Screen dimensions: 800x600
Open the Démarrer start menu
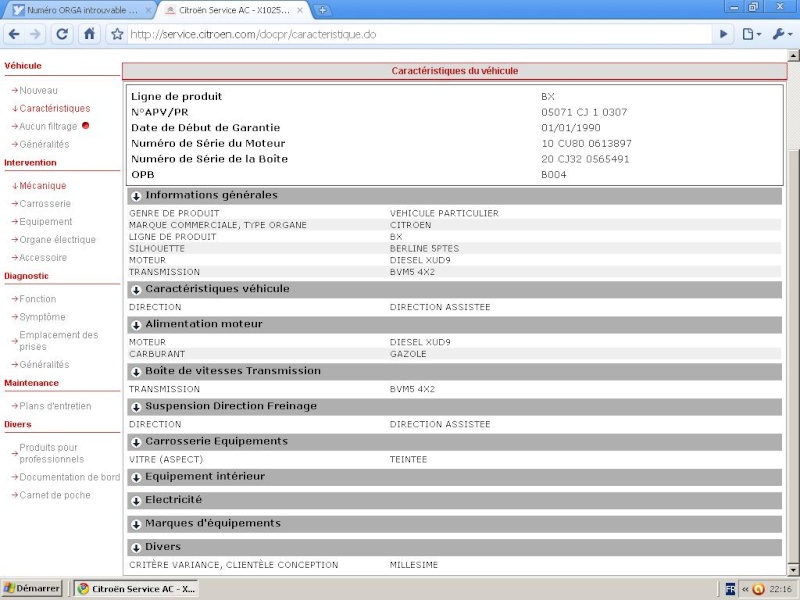(x=31, y=588)
